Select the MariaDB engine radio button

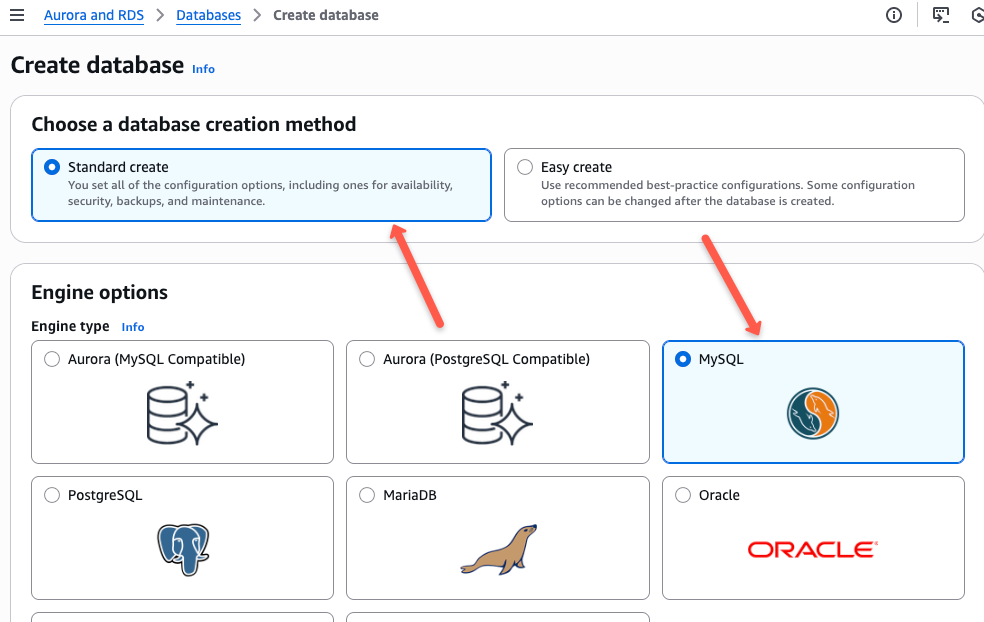point(367,495)
